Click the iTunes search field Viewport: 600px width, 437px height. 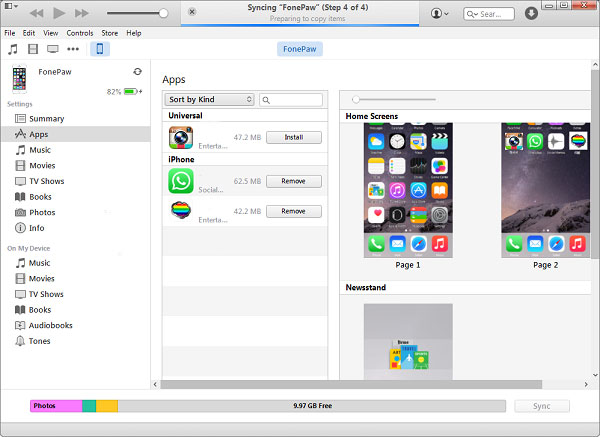[x=489, y=14]
